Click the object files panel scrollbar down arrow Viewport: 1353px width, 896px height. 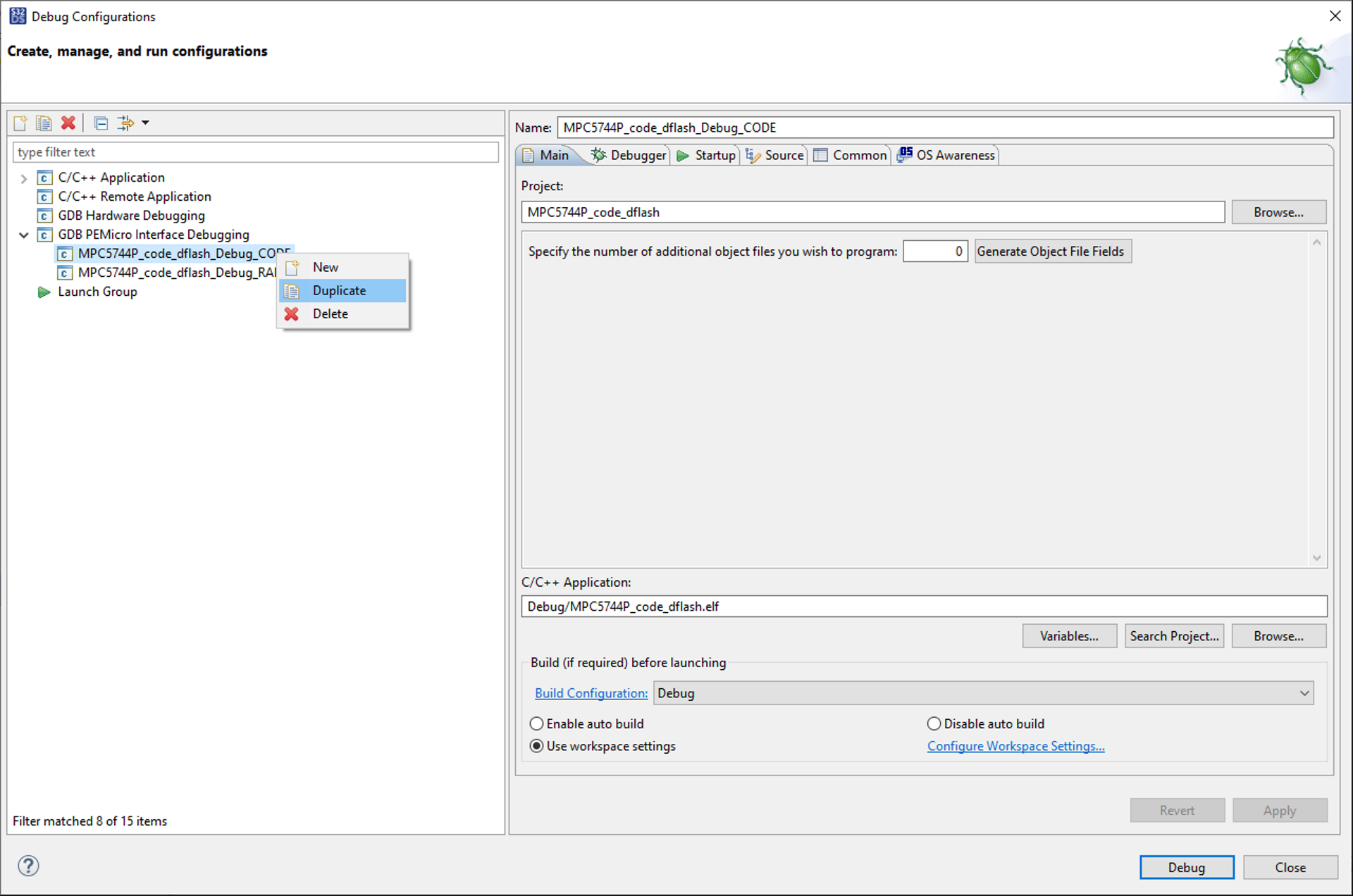tap(1316, 558)
